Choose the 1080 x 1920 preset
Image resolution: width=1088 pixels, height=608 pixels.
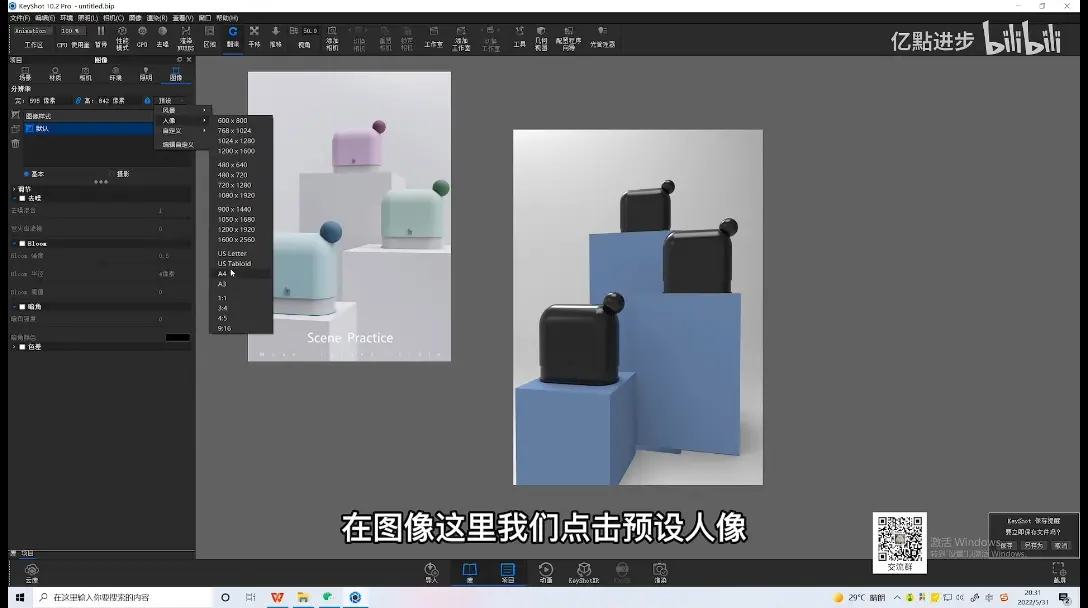click(241, 195)
